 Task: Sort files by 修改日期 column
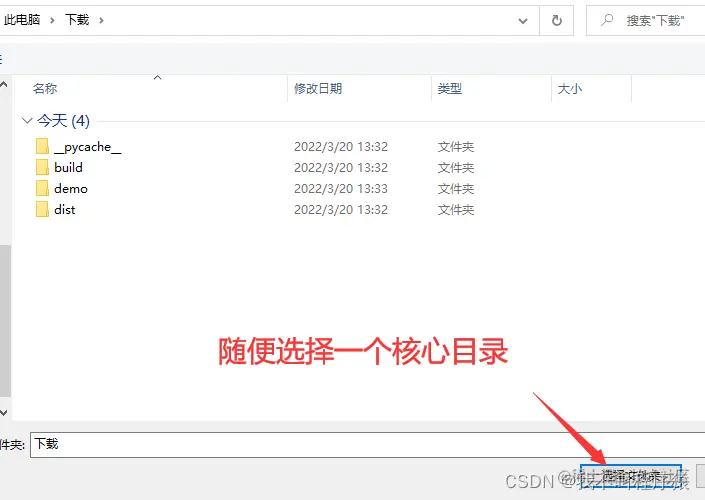318,89
